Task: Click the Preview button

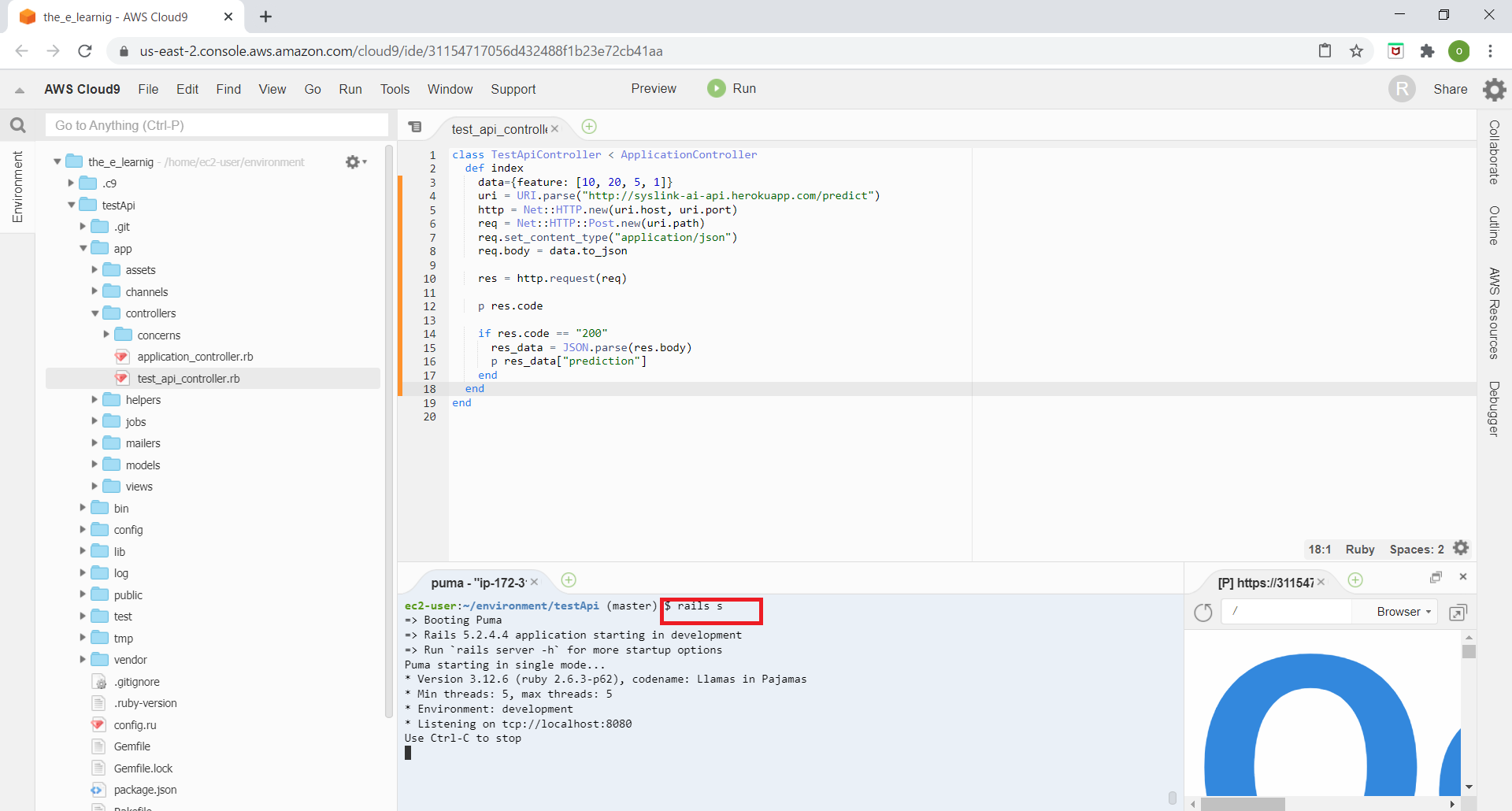Action: point(654,88)
